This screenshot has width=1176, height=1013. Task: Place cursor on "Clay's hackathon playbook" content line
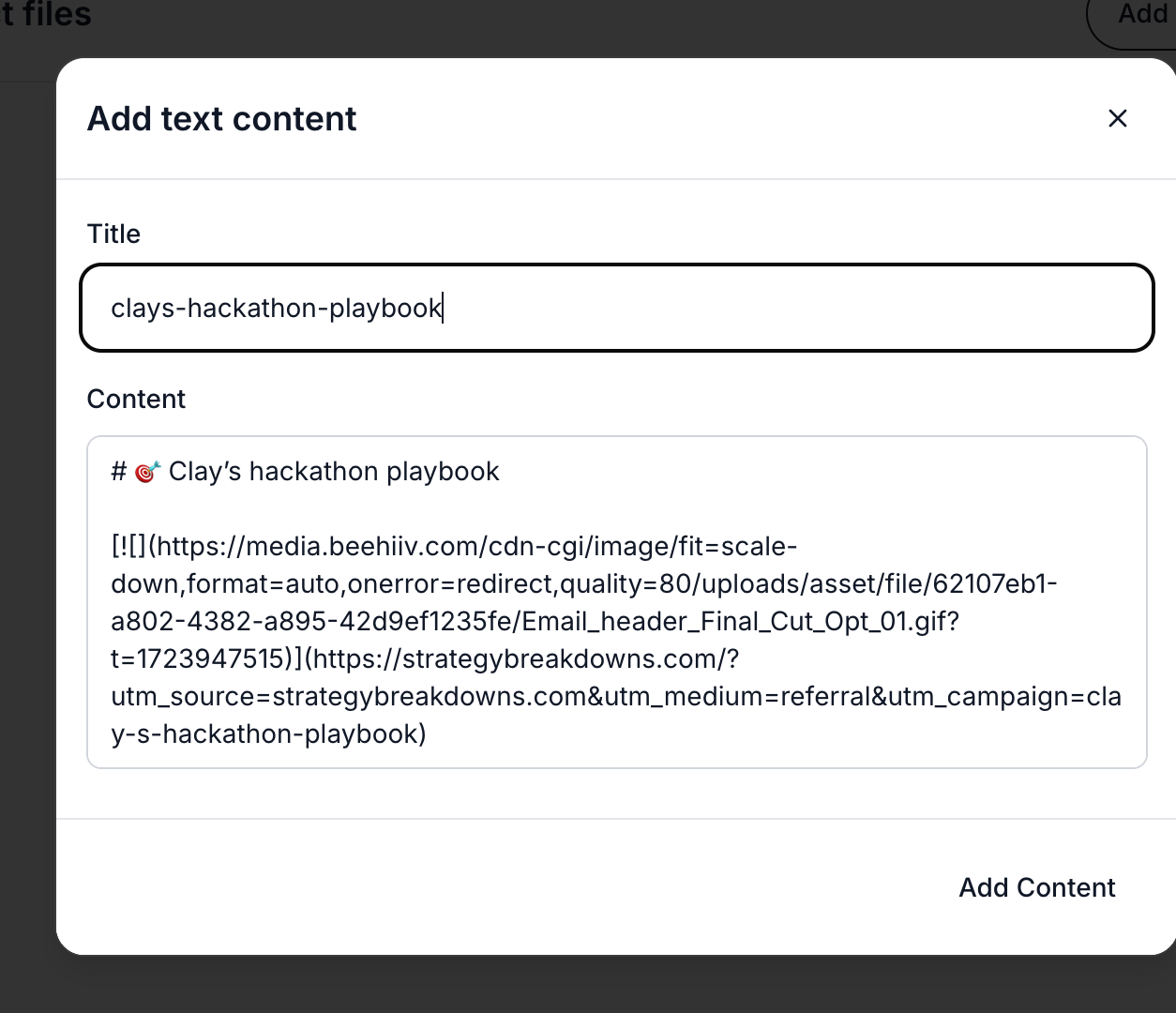tap(334, 471)
